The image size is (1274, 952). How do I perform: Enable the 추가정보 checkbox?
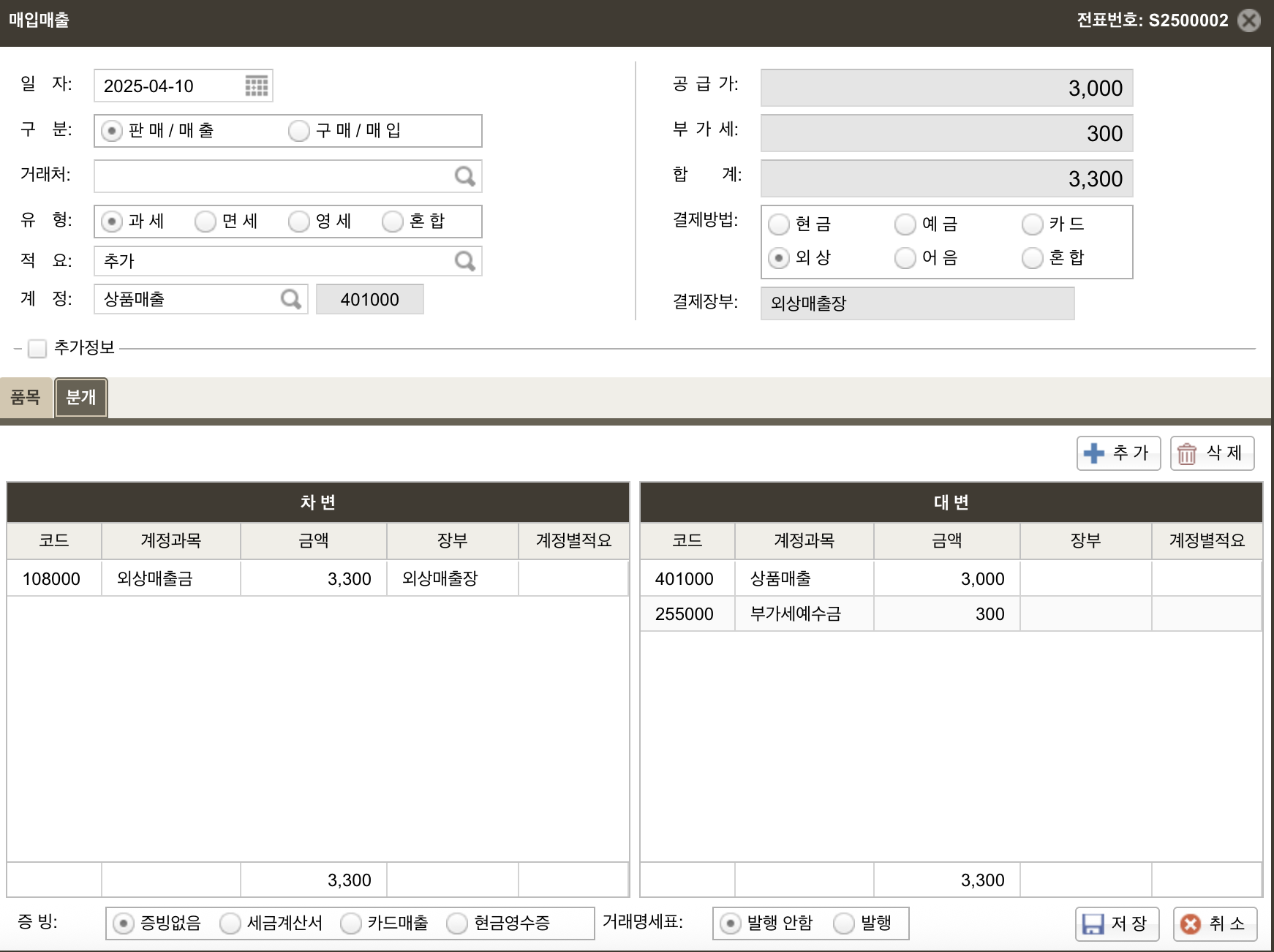tap(37, 349)
